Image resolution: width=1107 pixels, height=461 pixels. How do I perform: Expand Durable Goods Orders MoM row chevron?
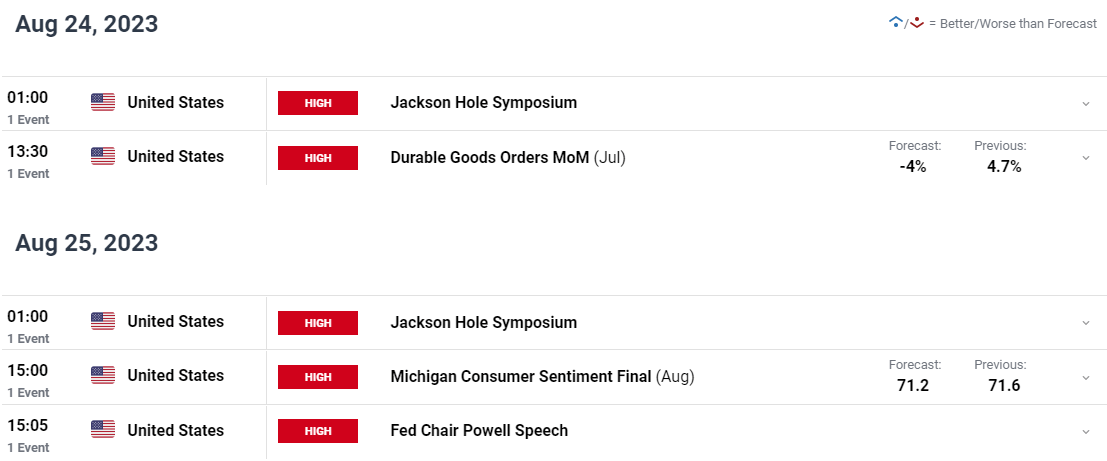click(x=1086, y=158)
